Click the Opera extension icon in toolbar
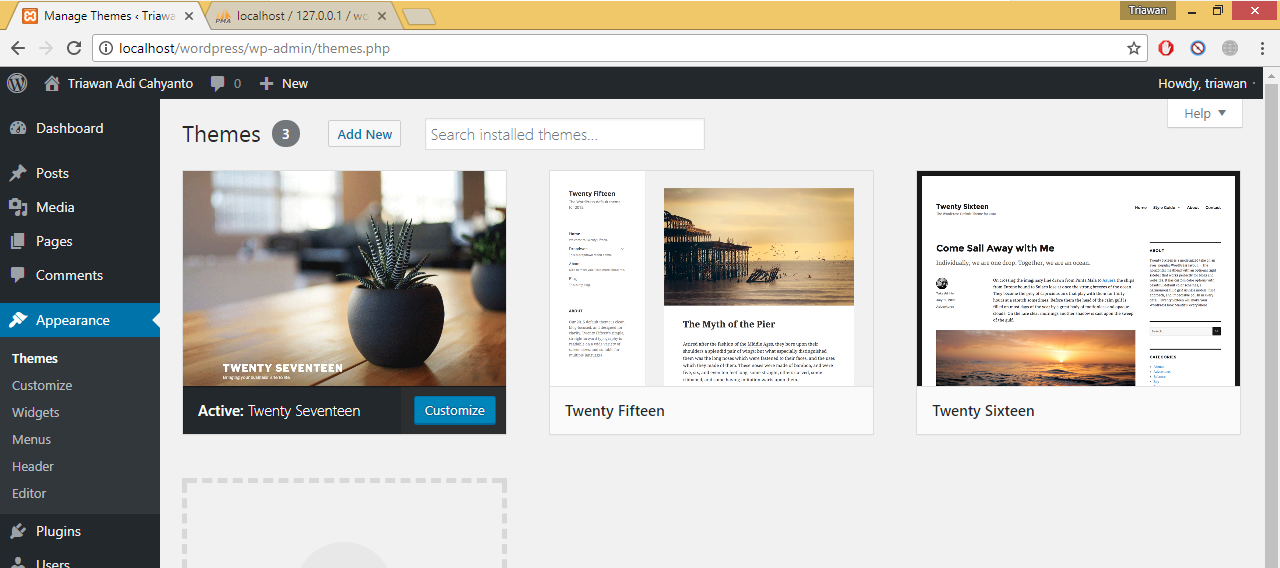Image resolution: width=1280 pixels, height=568 pixels. [x=1166, y=48]
